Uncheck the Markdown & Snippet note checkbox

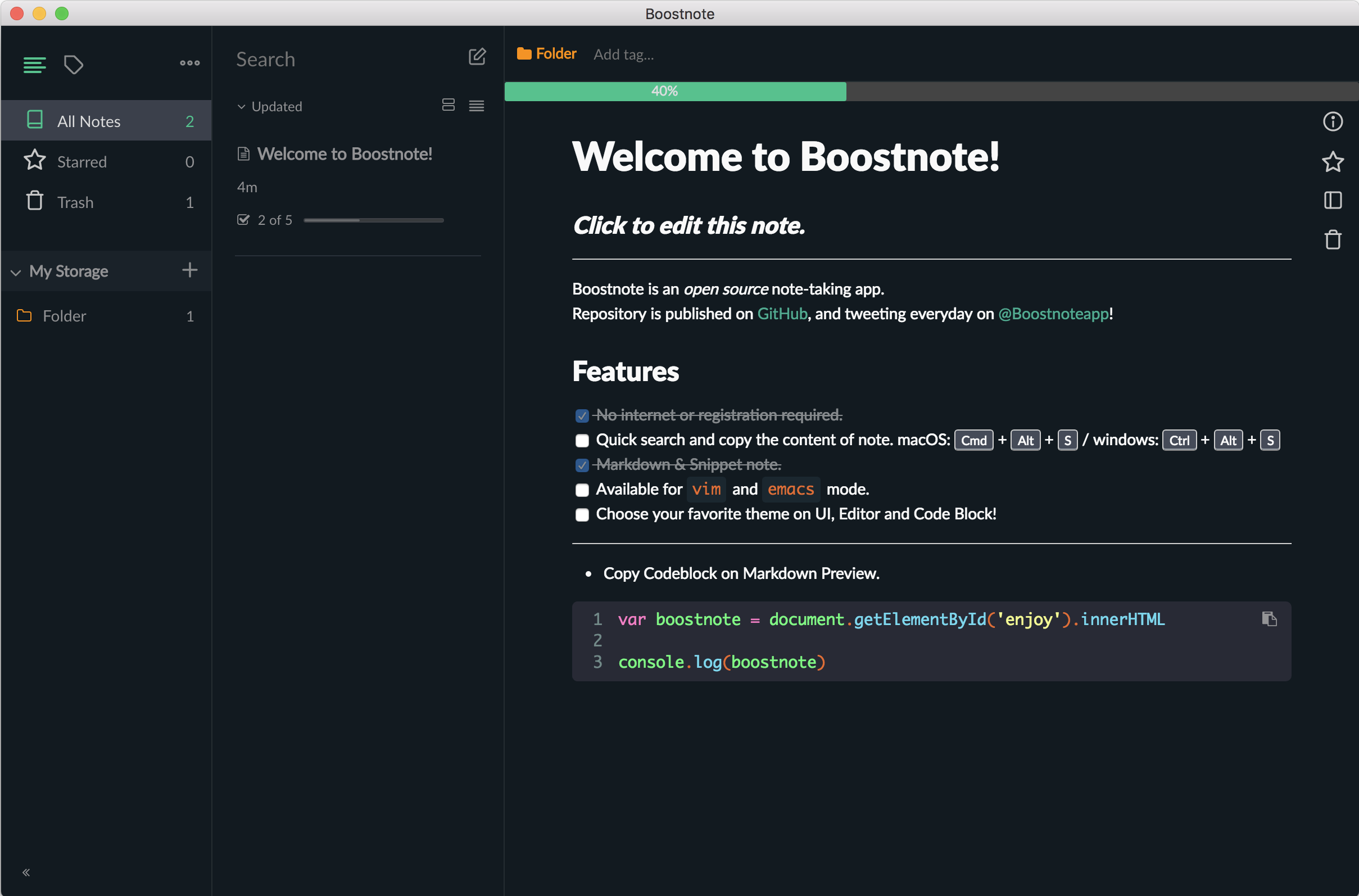(582, 465)
